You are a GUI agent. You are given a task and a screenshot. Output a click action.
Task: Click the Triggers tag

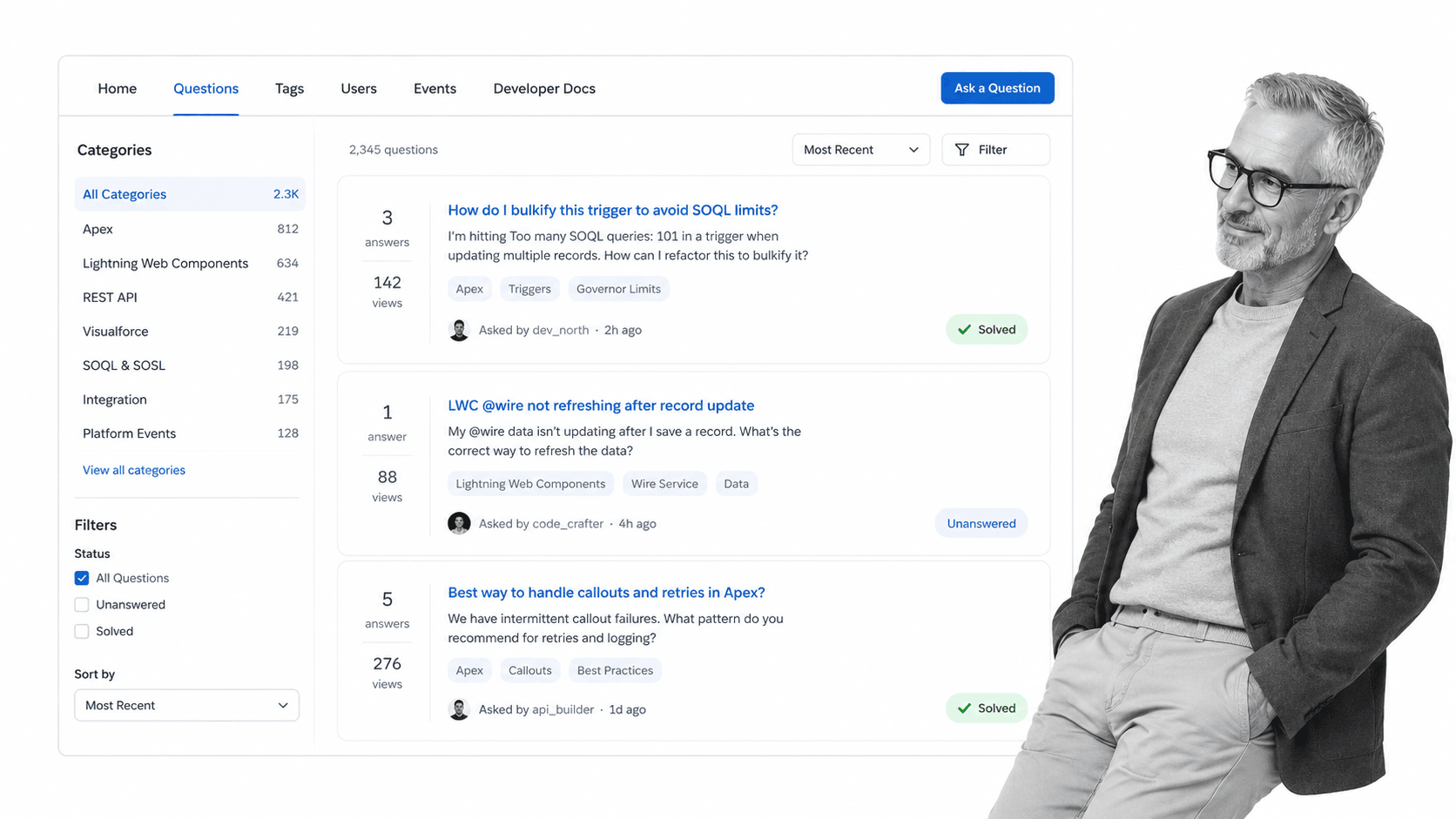pyautogui.click(x=529, y=289)
